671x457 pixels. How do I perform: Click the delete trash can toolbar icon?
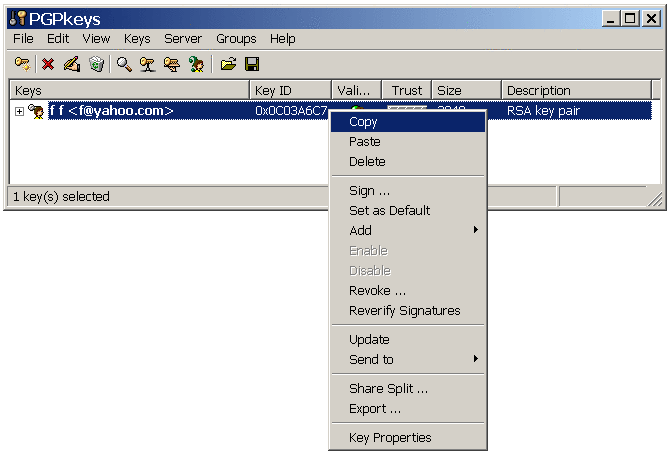coord(97,64)
